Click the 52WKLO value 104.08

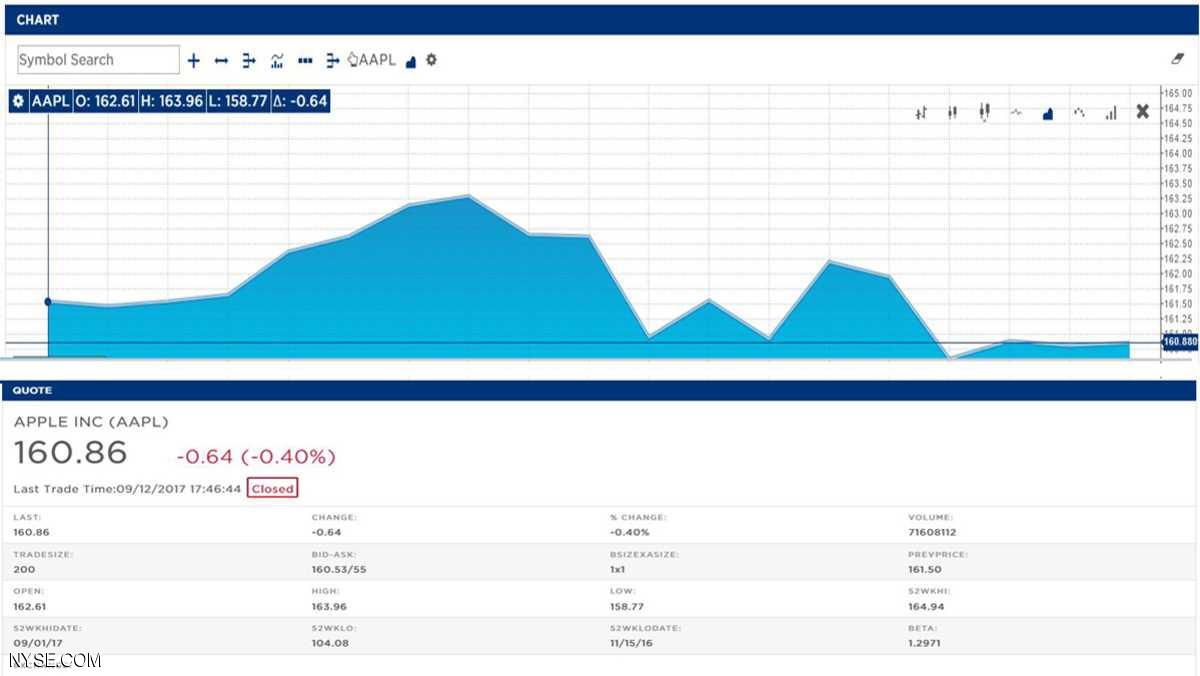click(328, 642)
